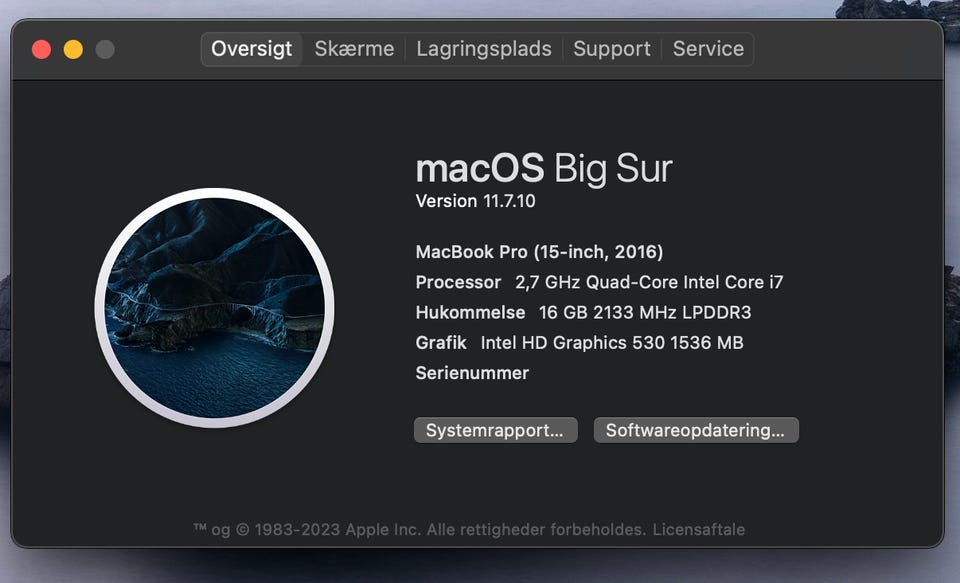This screenshot has height=583, width=960.
Task: Switch to the Oversigt tab
Action: coord(252,49)
